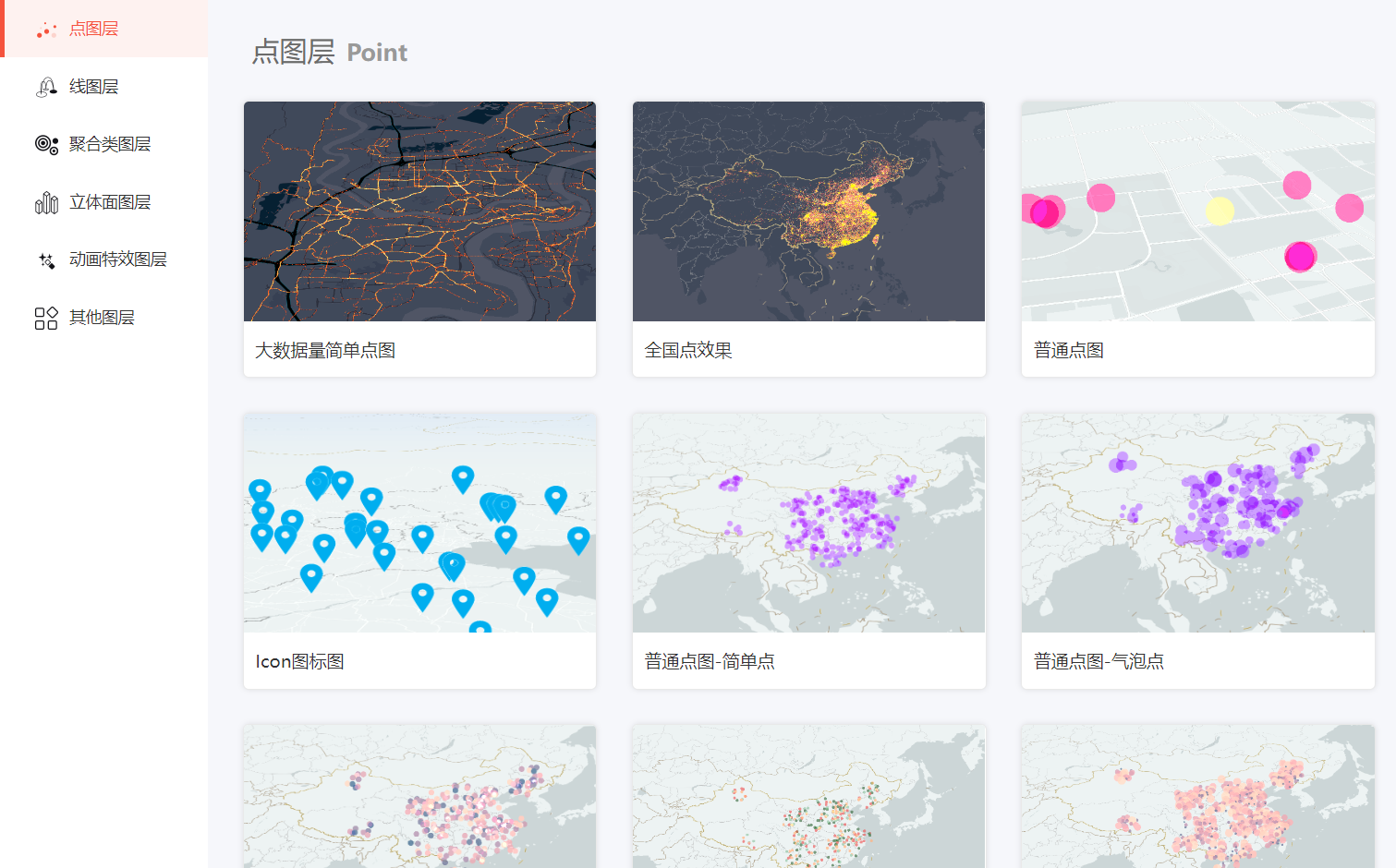Screen dimensions: 1396x868
Task: Open bottom-left pink-blue dots map card
Action: 419,796
